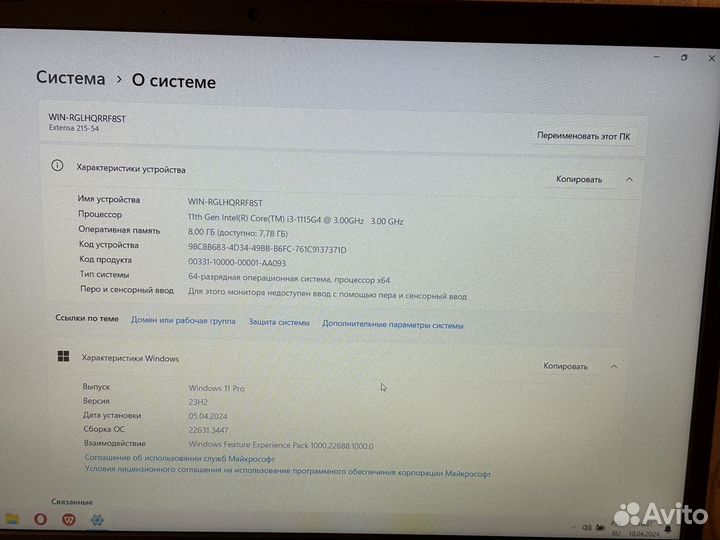Viewport: 720px width, 540px height.
Task: Select the device ID 98C8B683 value
Action: (267, 248)
